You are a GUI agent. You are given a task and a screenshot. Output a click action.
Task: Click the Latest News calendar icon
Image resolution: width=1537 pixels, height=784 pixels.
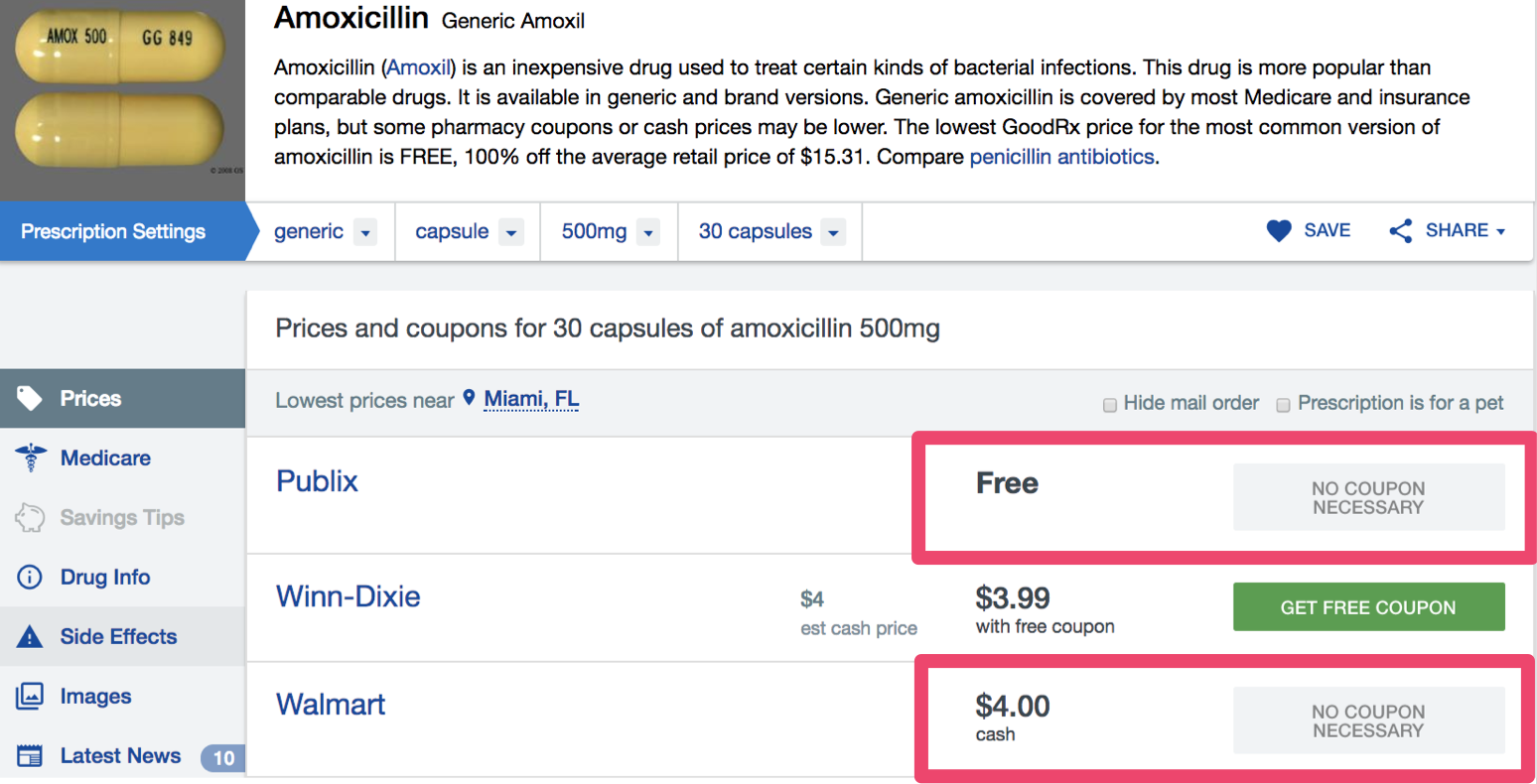coord(30,755)
